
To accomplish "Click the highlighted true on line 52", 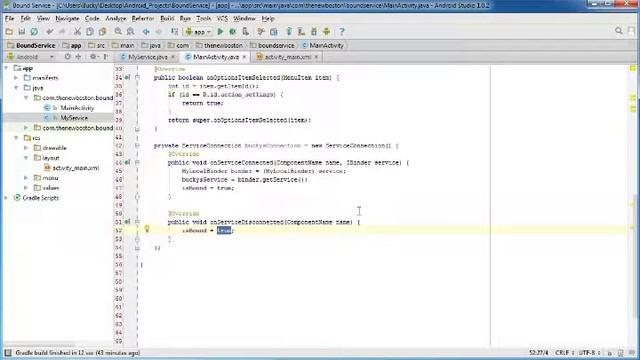I will tap(224, 230).
